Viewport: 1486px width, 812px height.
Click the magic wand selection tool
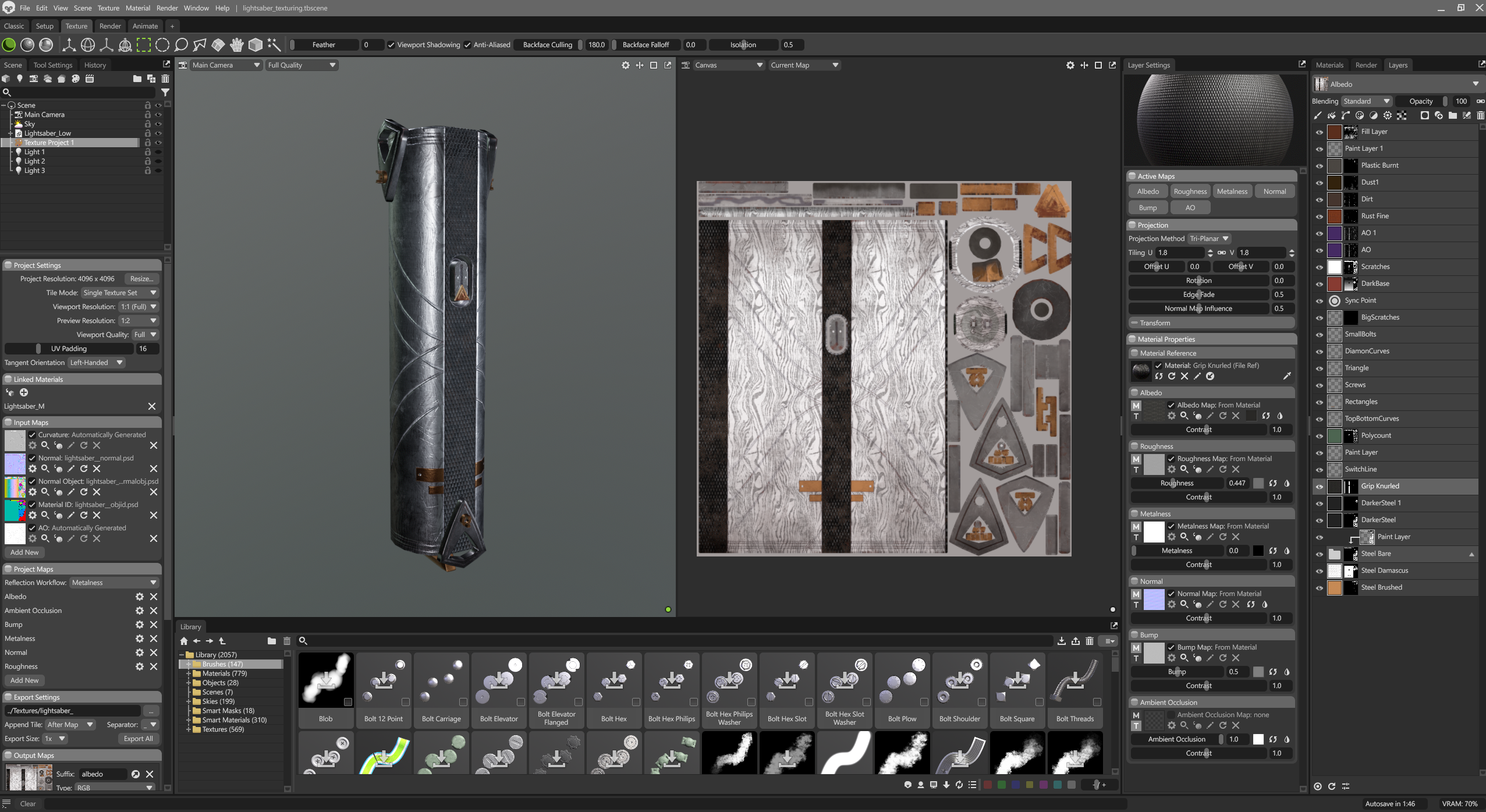click(x=274, y=45)
